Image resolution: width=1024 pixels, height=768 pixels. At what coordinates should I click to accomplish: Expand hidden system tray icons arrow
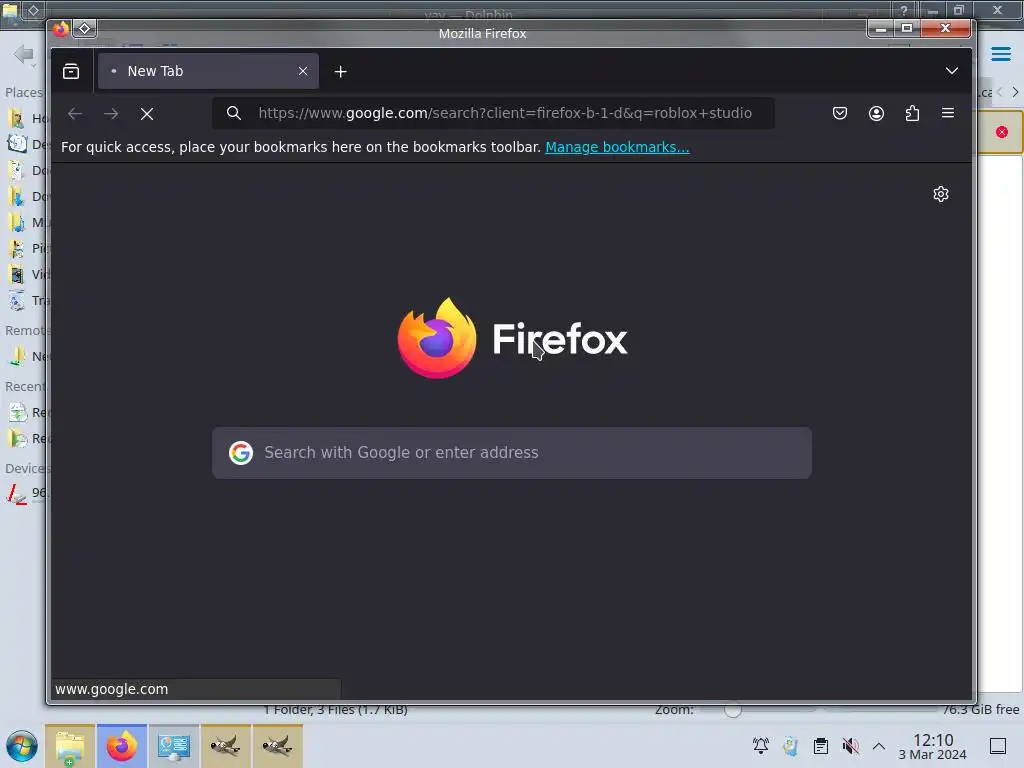(879, 746)
